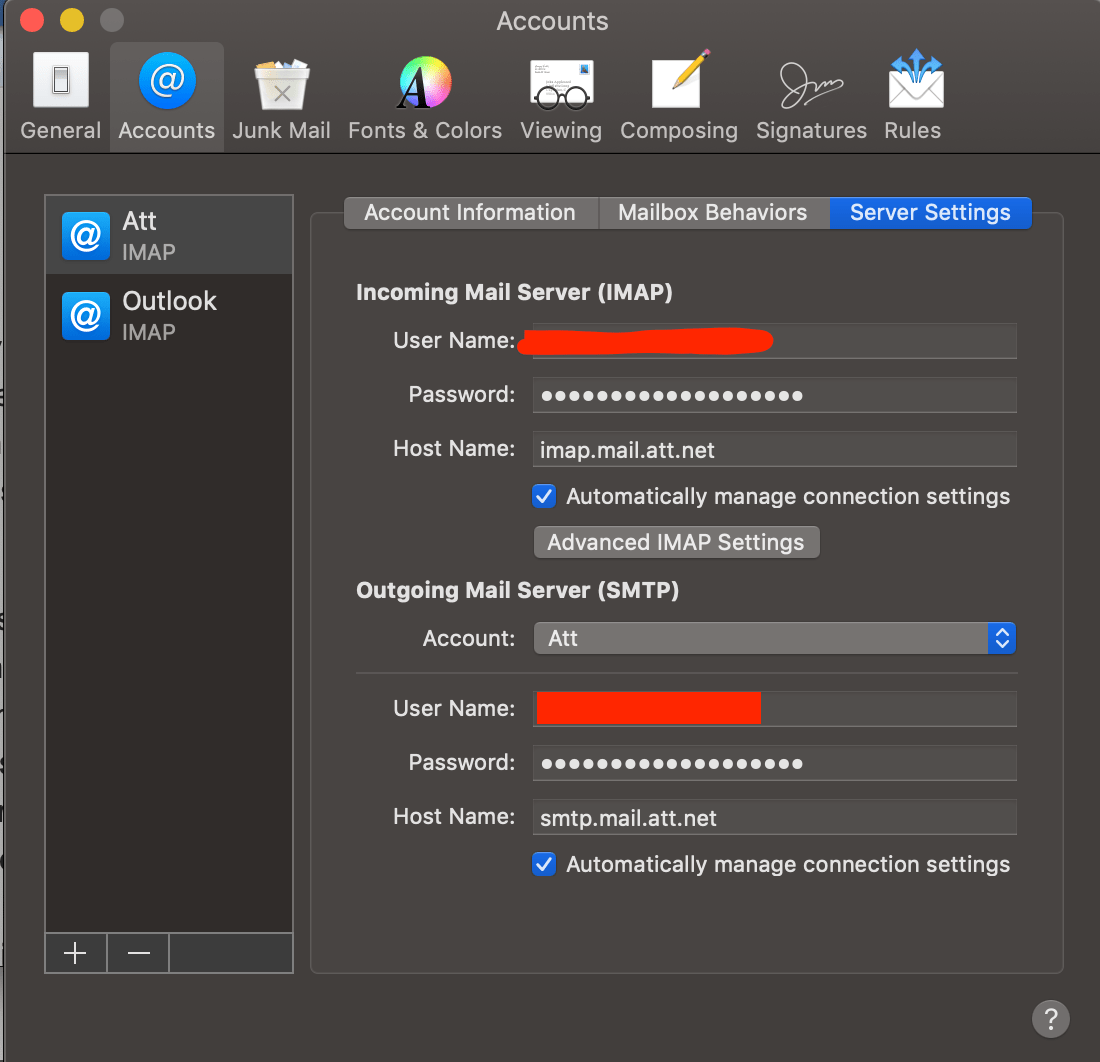Switch to Account Information tab
1100x1062 pixels.
470,213
